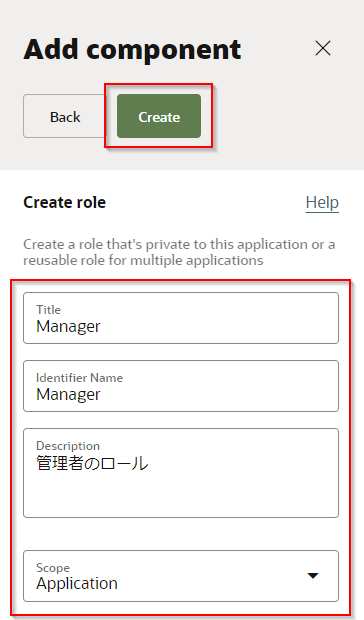The height and width of the screenshot is (620, 364).
Task: Focus the Title input field
Action: coord(181,318)
